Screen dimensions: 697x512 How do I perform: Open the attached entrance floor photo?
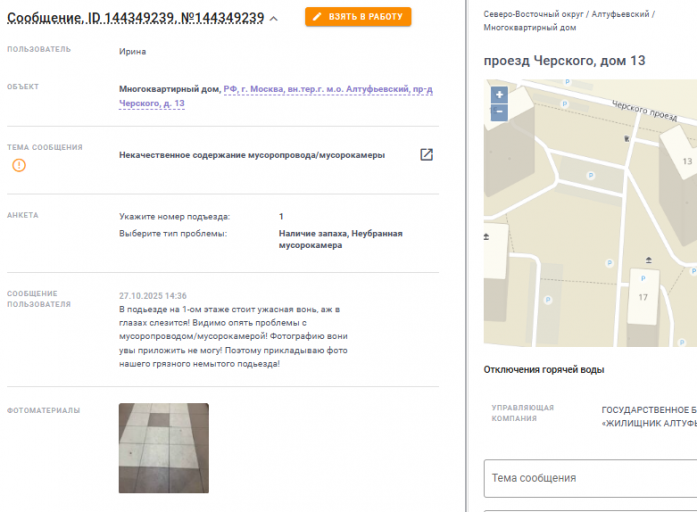164,448
